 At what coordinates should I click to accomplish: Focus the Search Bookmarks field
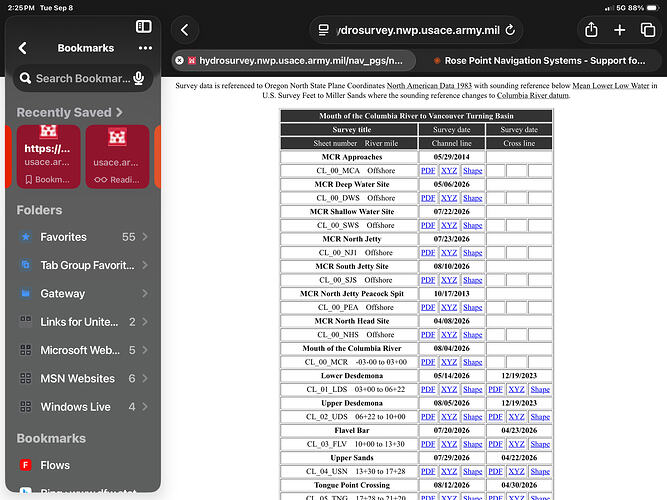pos(83,78)
